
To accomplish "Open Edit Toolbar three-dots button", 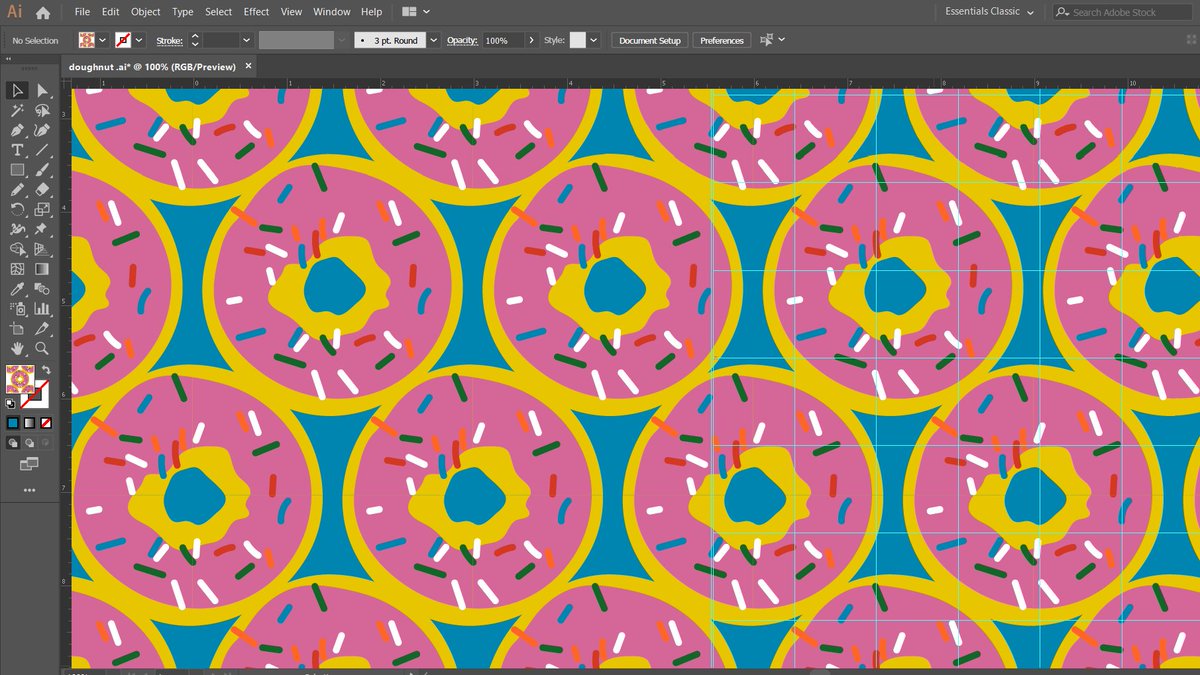I will (x=29, y=491).
